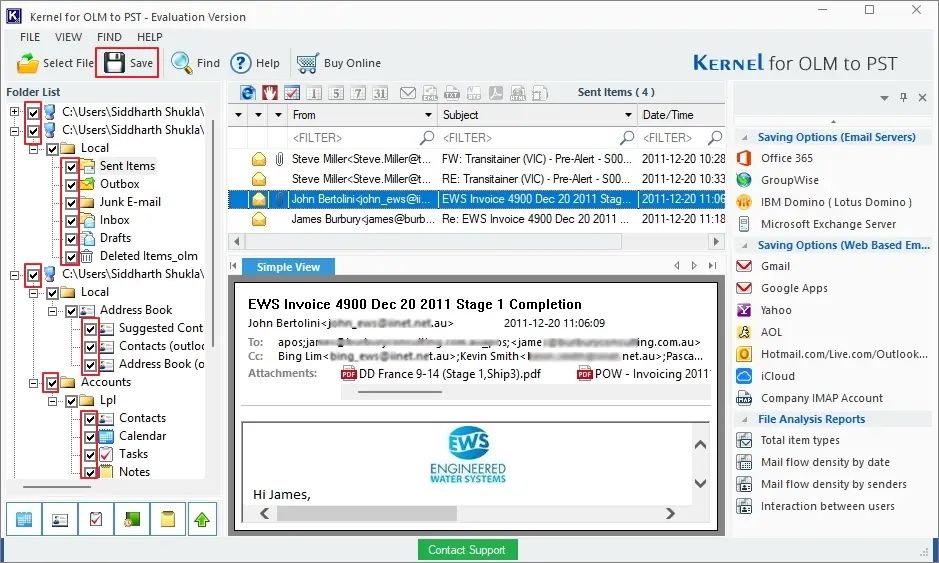Select the Simple View tab
Image resolution: width=939 pixels, height=563 pixels.
click(x=288, y=267)
